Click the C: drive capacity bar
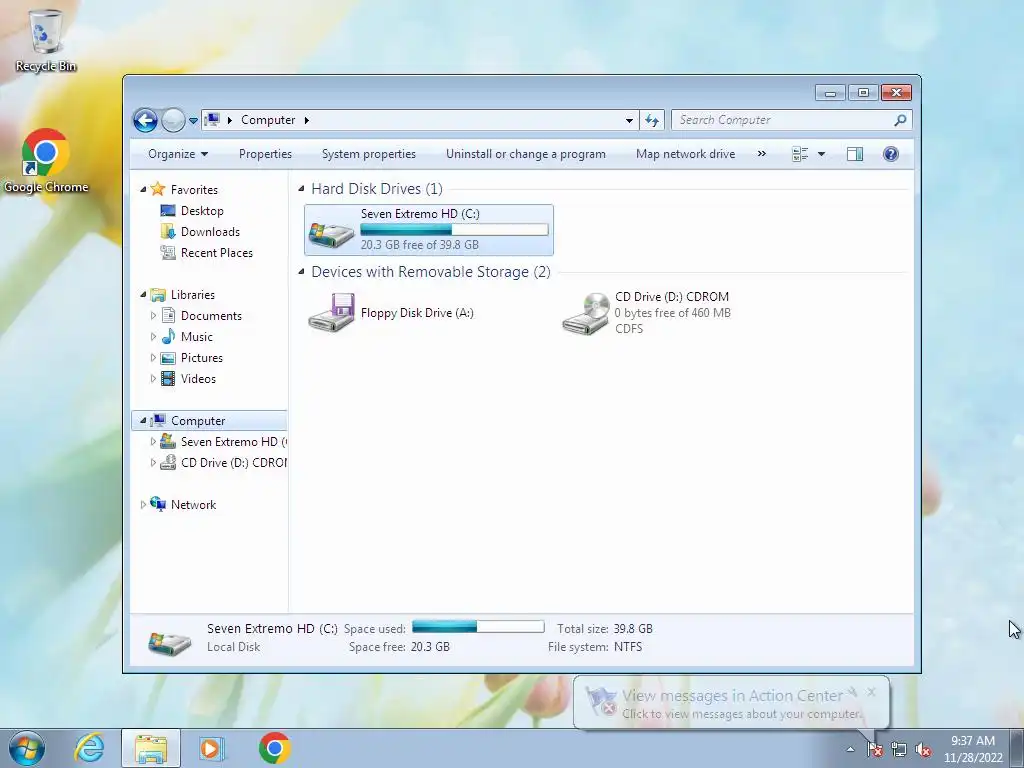This screenshot has height=768, width=1024. [x=455, y=230]
